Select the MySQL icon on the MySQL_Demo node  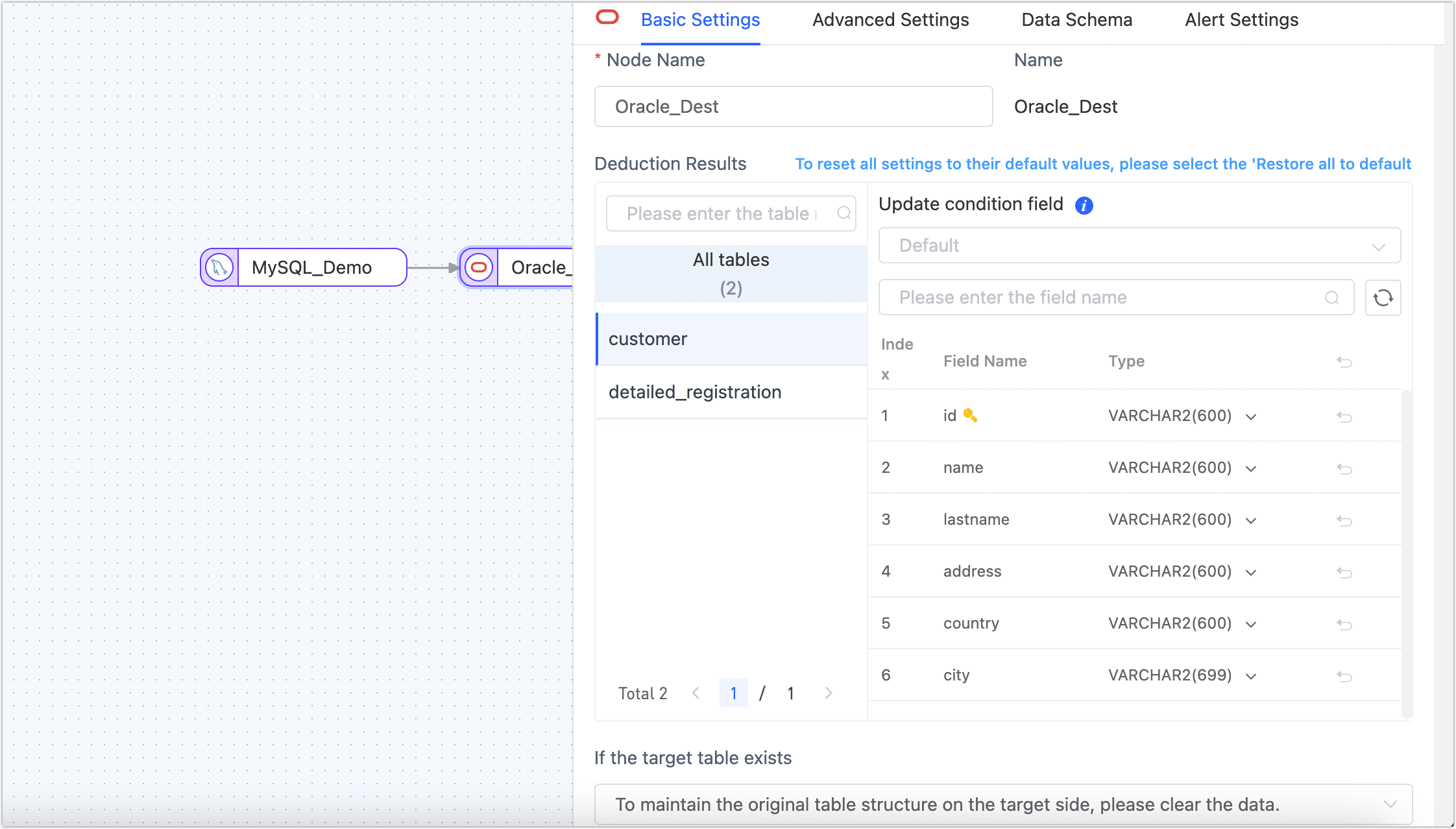(219, 267)
